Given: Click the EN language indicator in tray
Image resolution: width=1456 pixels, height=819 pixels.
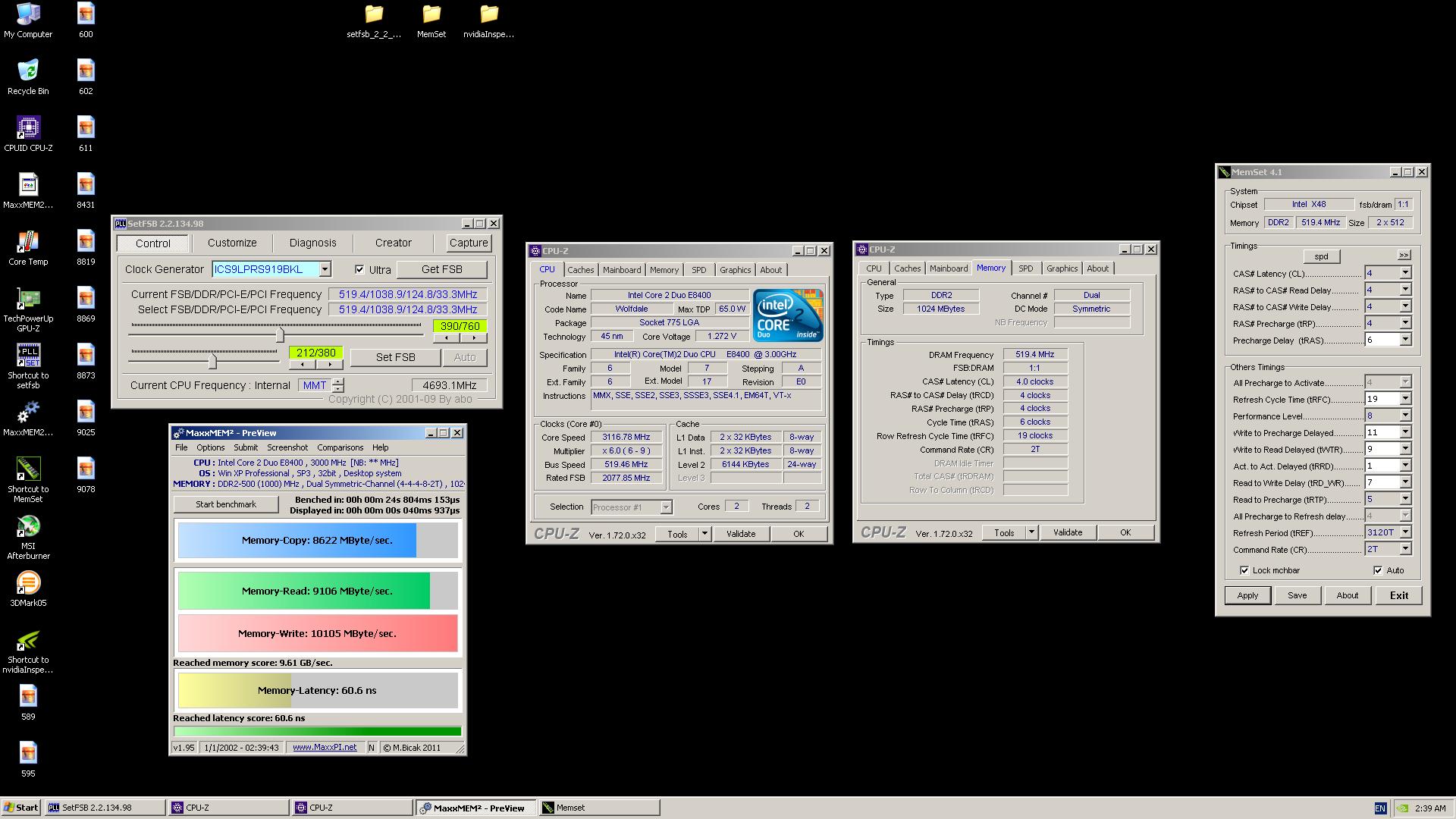Looking at the screenshot, I should click(x=1380, y=808).
